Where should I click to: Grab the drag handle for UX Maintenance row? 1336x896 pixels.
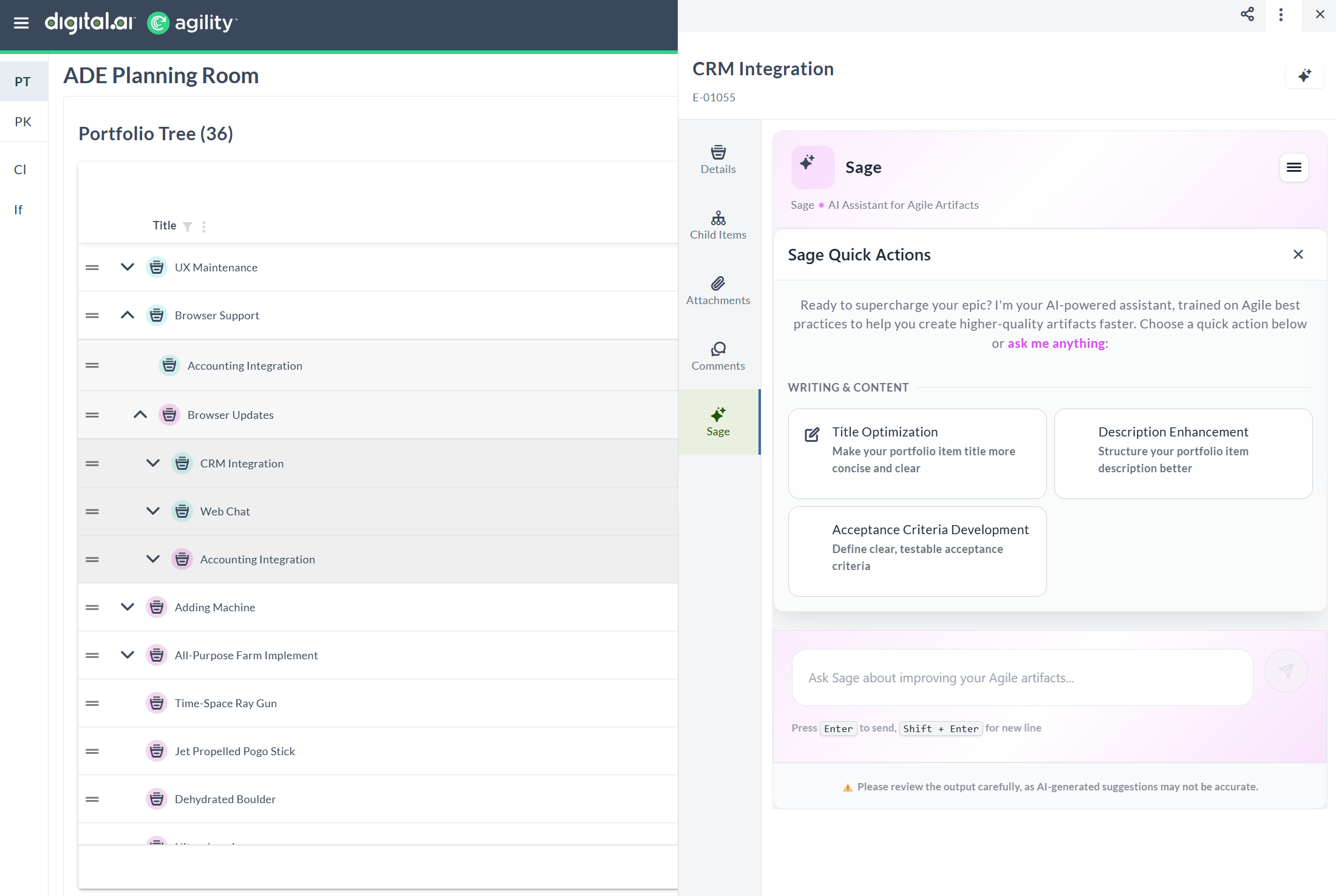92,268
